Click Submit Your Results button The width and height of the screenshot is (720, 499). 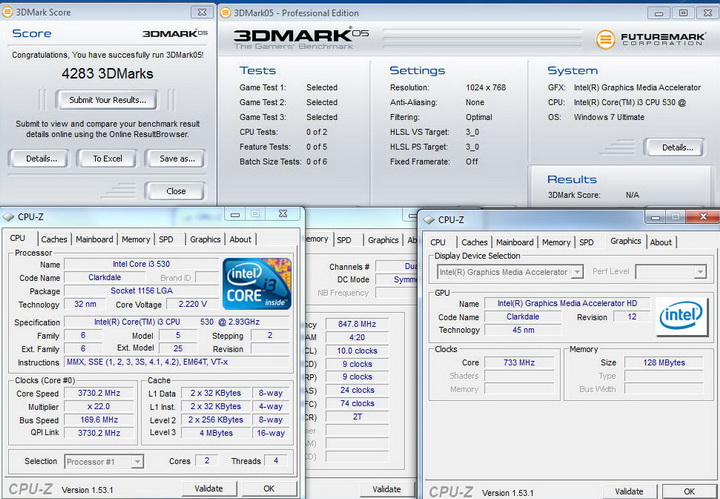tap(107, 100)
